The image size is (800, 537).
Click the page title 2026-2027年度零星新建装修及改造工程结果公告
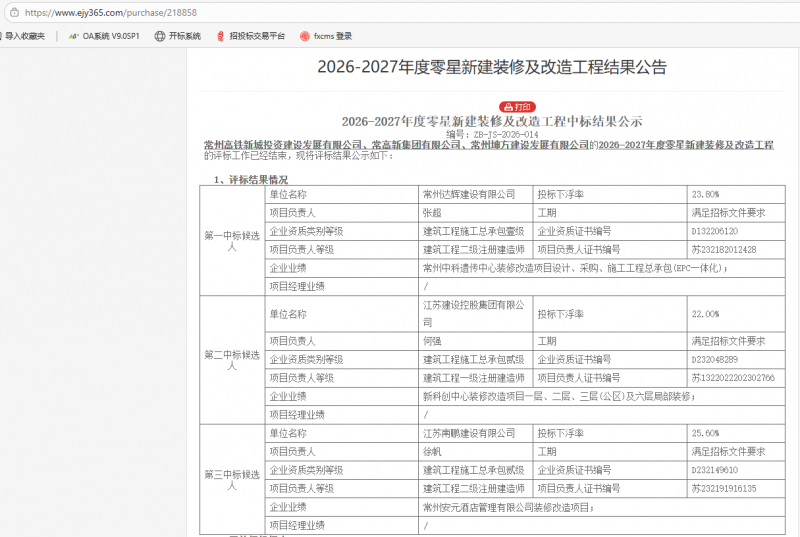[x=492, y=67]
